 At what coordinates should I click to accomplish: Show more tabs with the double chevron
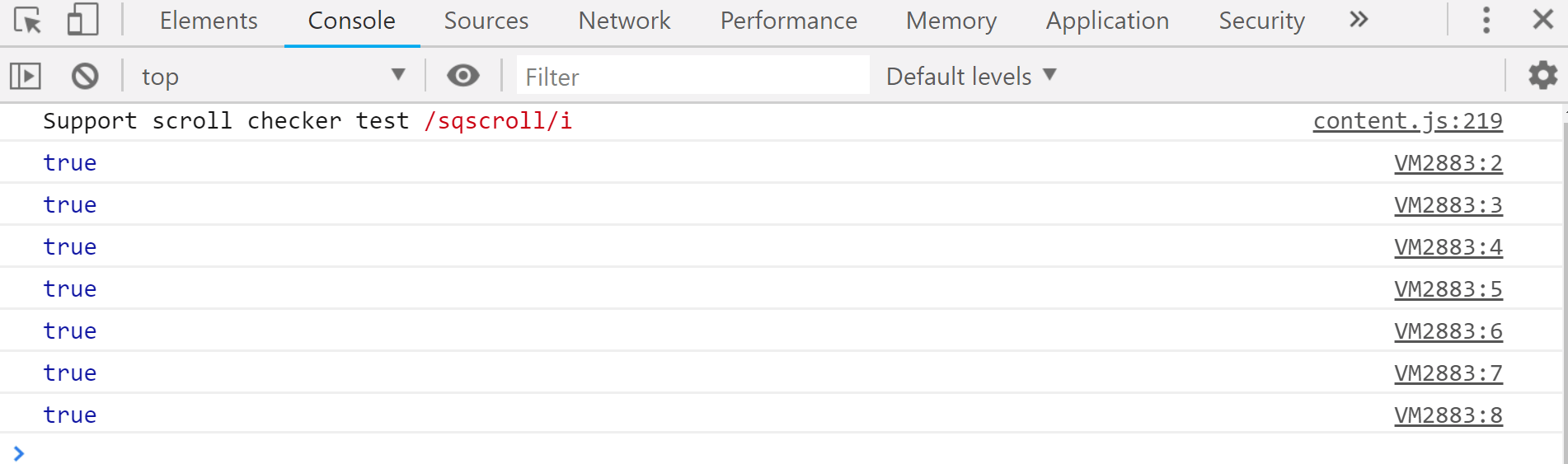1359,20
